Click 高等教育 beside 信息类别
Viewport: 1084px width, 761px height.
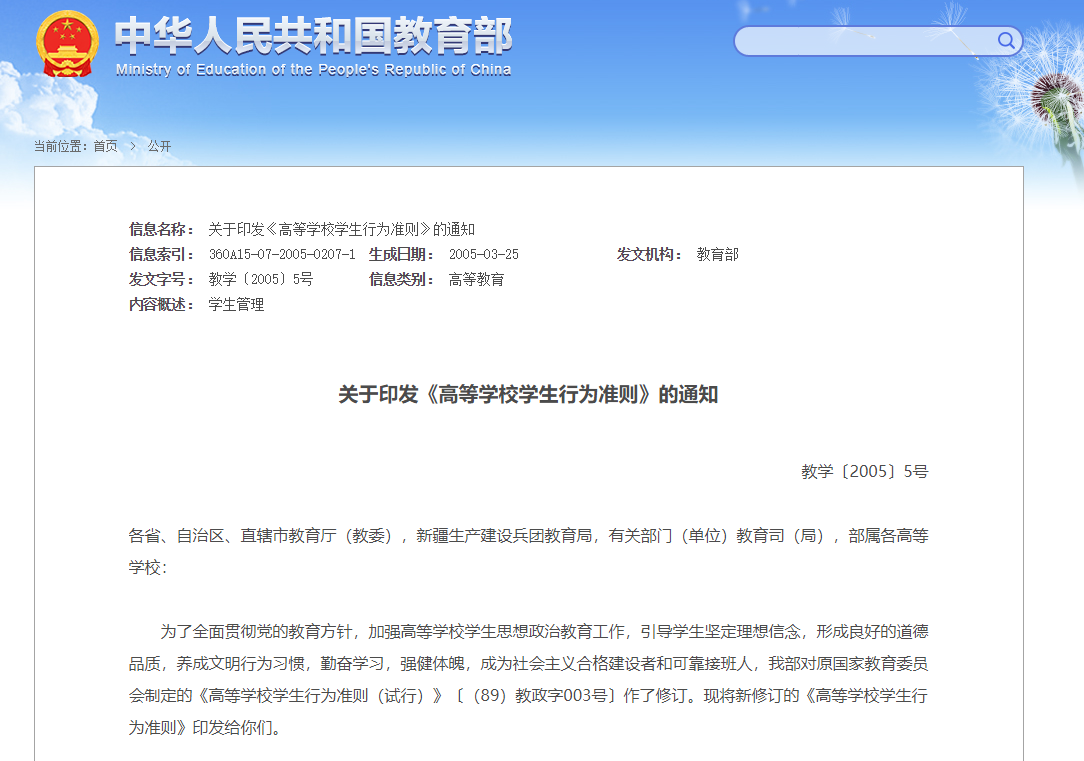476,279
